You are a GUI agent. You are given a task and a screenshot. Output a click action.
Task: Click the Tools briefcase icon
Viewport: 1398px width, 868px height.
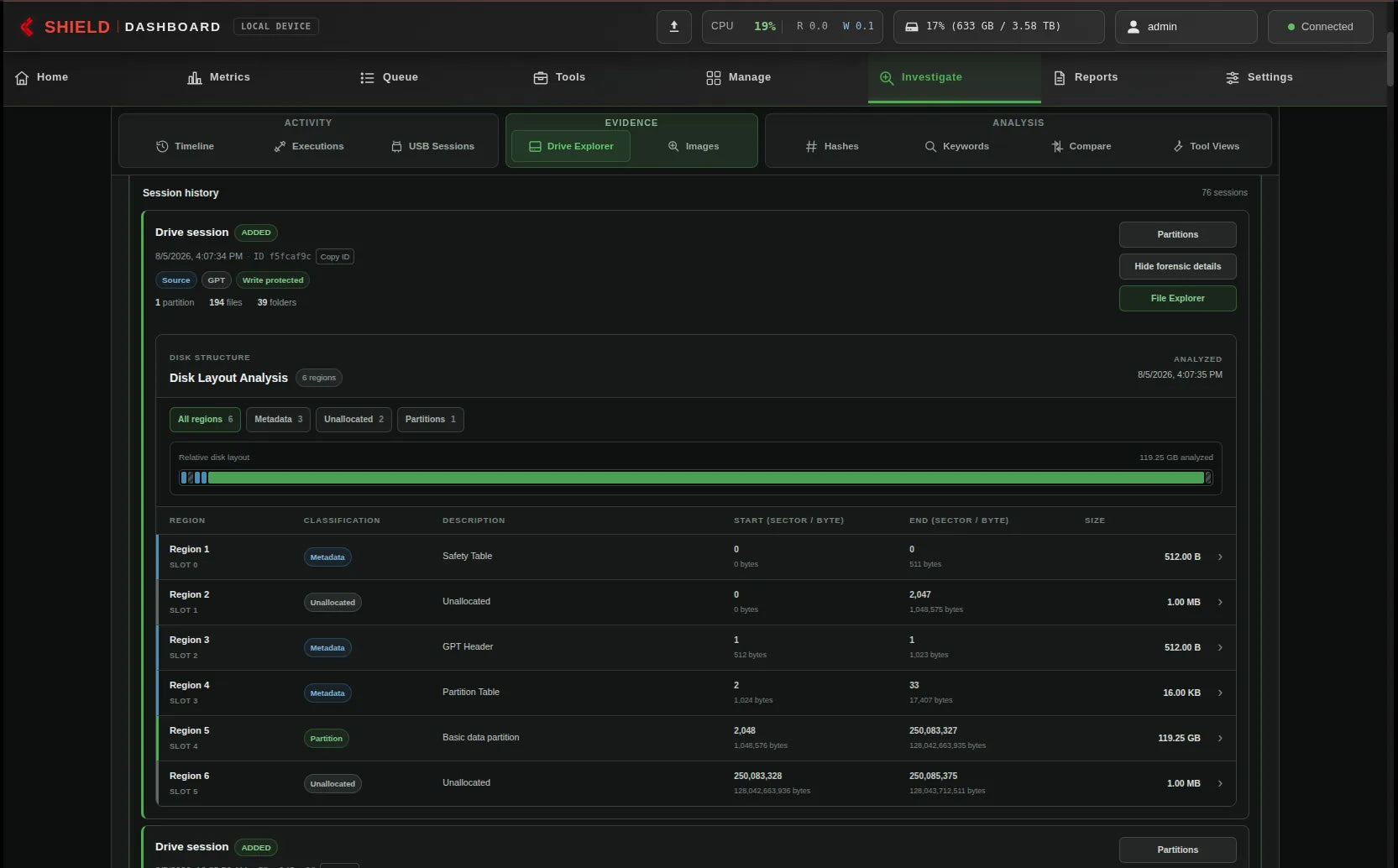541,77
